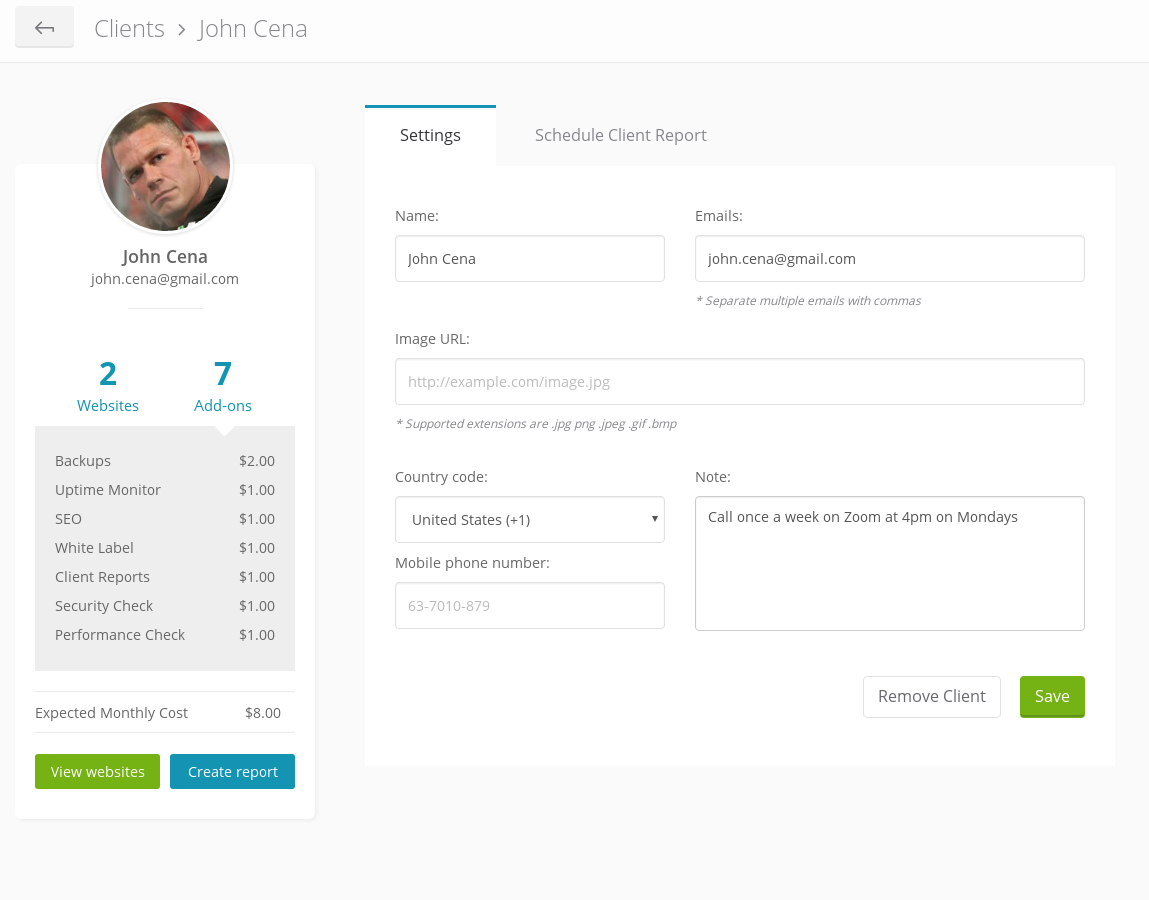This screenshot has width=1149, height=900.
Task: Select the 7 Add-ons counter
Action: [x=223, y=387]
